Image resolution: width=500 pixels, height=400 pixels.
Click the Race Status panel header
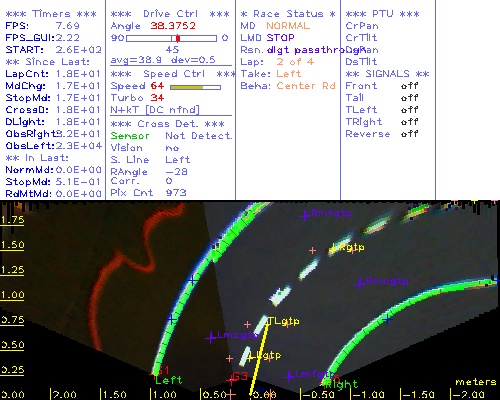tap(288, 14)
